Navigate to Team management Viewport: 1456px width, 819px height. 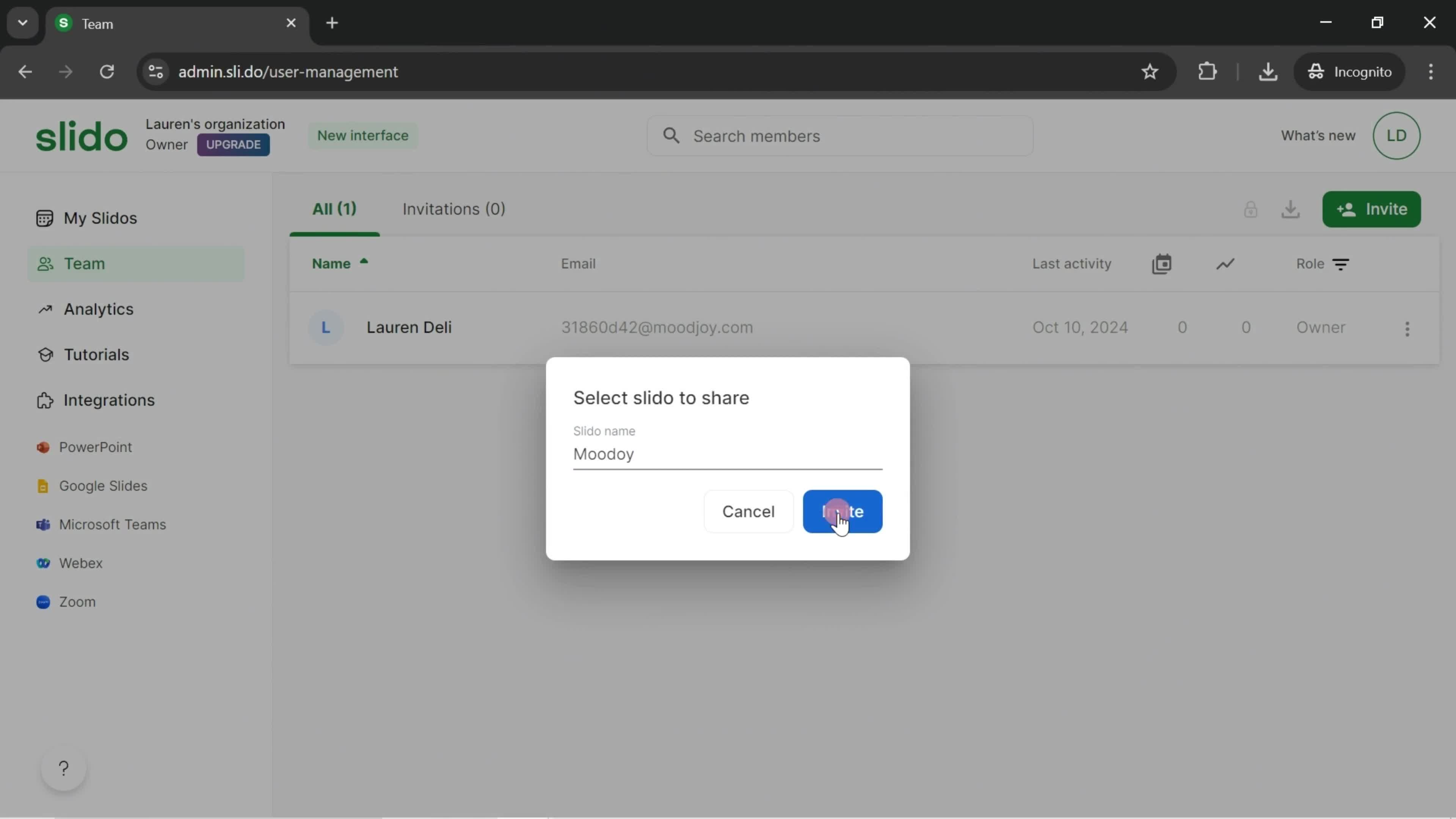coord(84,263)
